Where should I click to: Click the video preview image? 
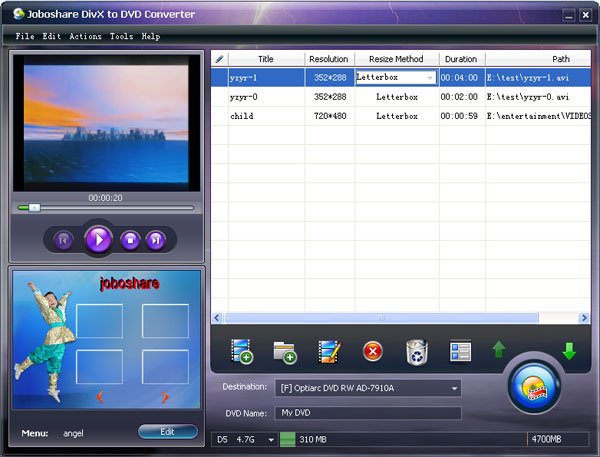pos(106,123)
